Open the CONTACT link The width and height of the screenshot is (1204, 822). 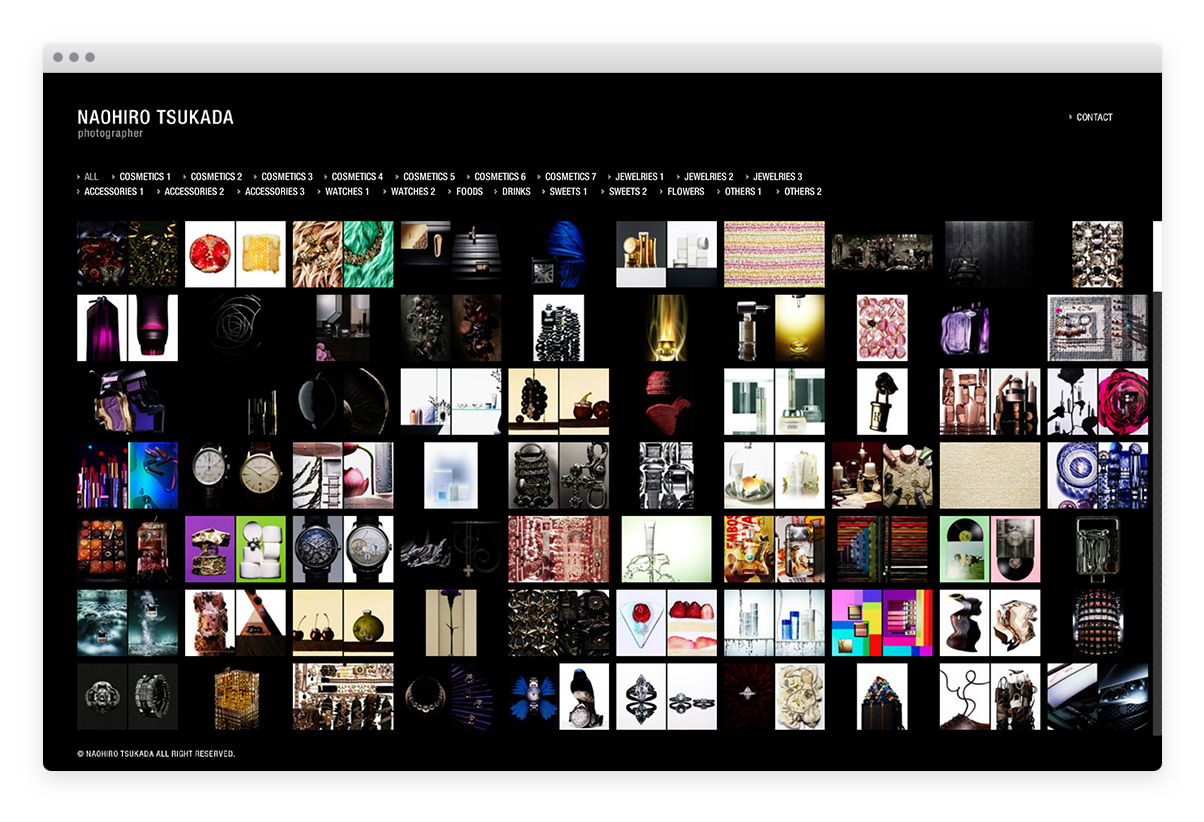click(x=1094, y=117)
